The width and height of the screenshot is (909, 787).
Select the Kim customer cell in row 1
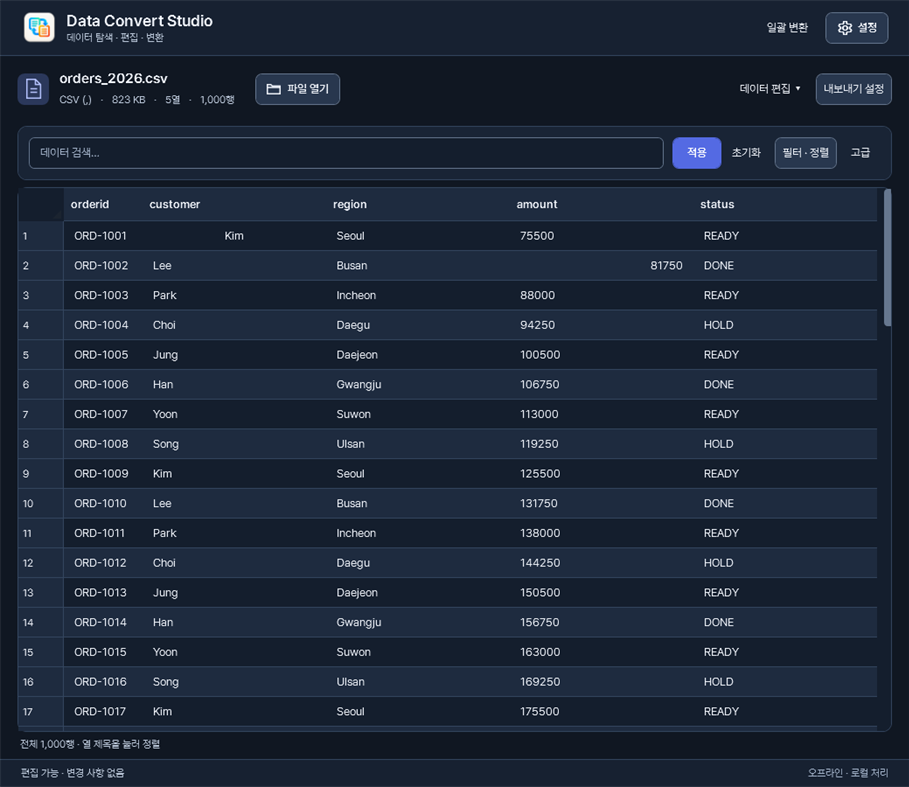point(234,236)
